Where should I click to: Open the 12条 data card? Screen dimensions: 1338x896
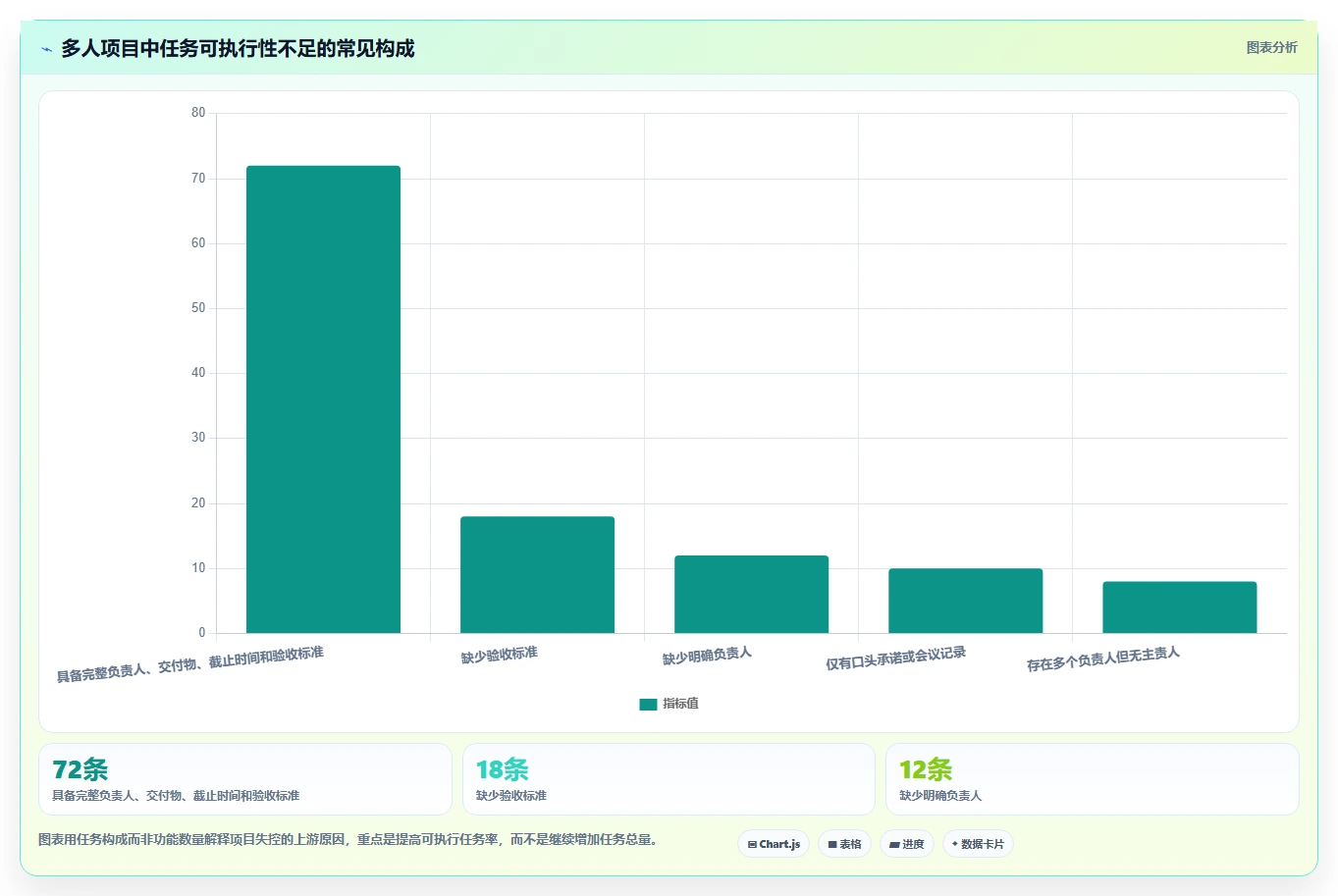point(1092,779)
